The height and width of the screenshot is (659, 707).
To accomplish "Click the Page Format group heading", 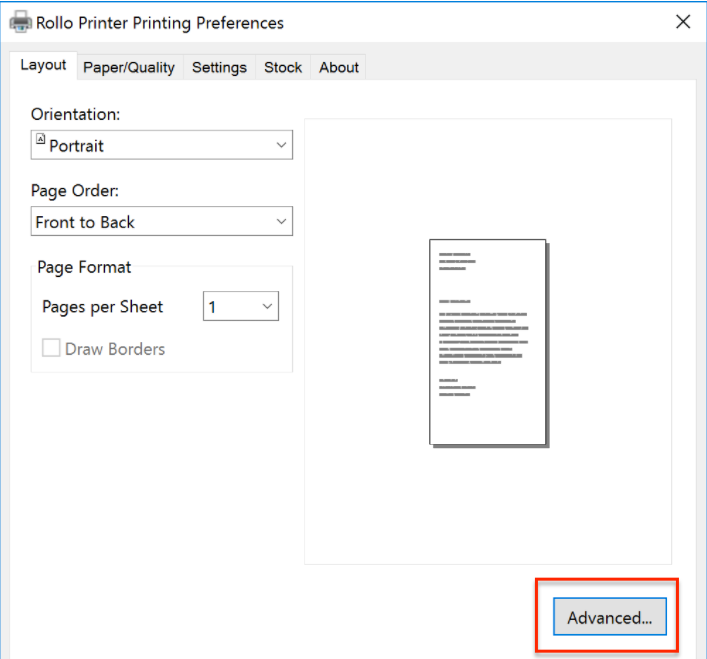I will point(84,267).
